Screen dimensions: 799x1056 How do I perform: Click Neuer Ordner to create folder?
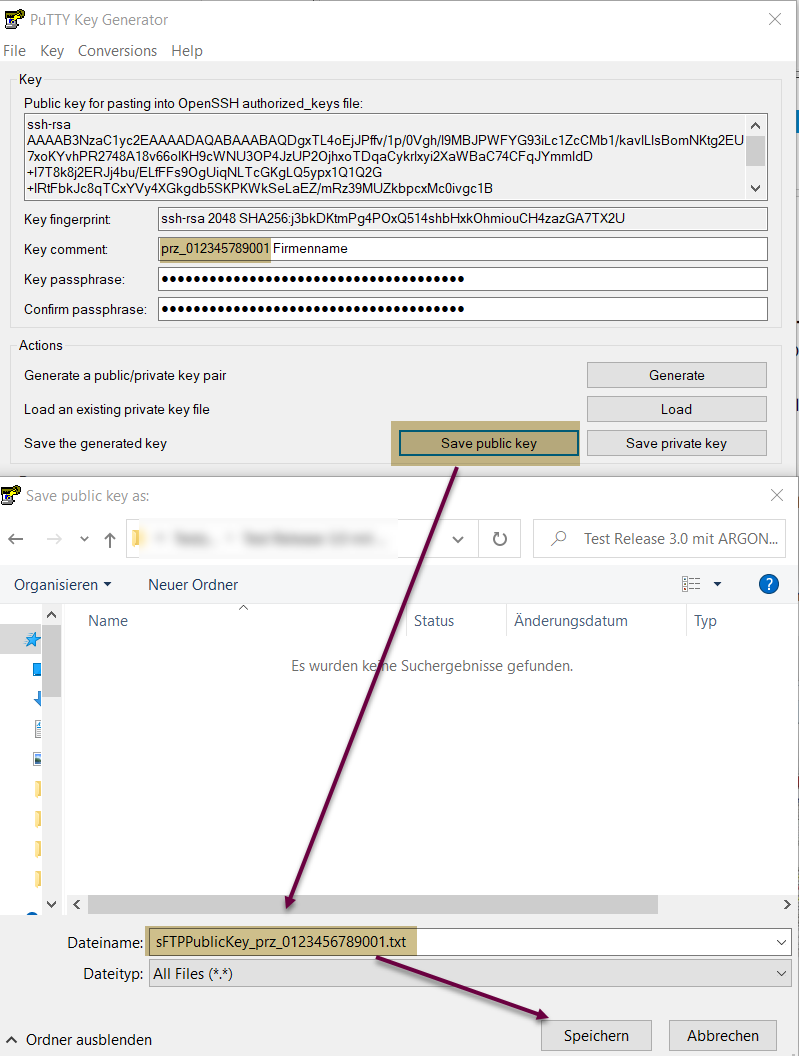coord(193,585)
